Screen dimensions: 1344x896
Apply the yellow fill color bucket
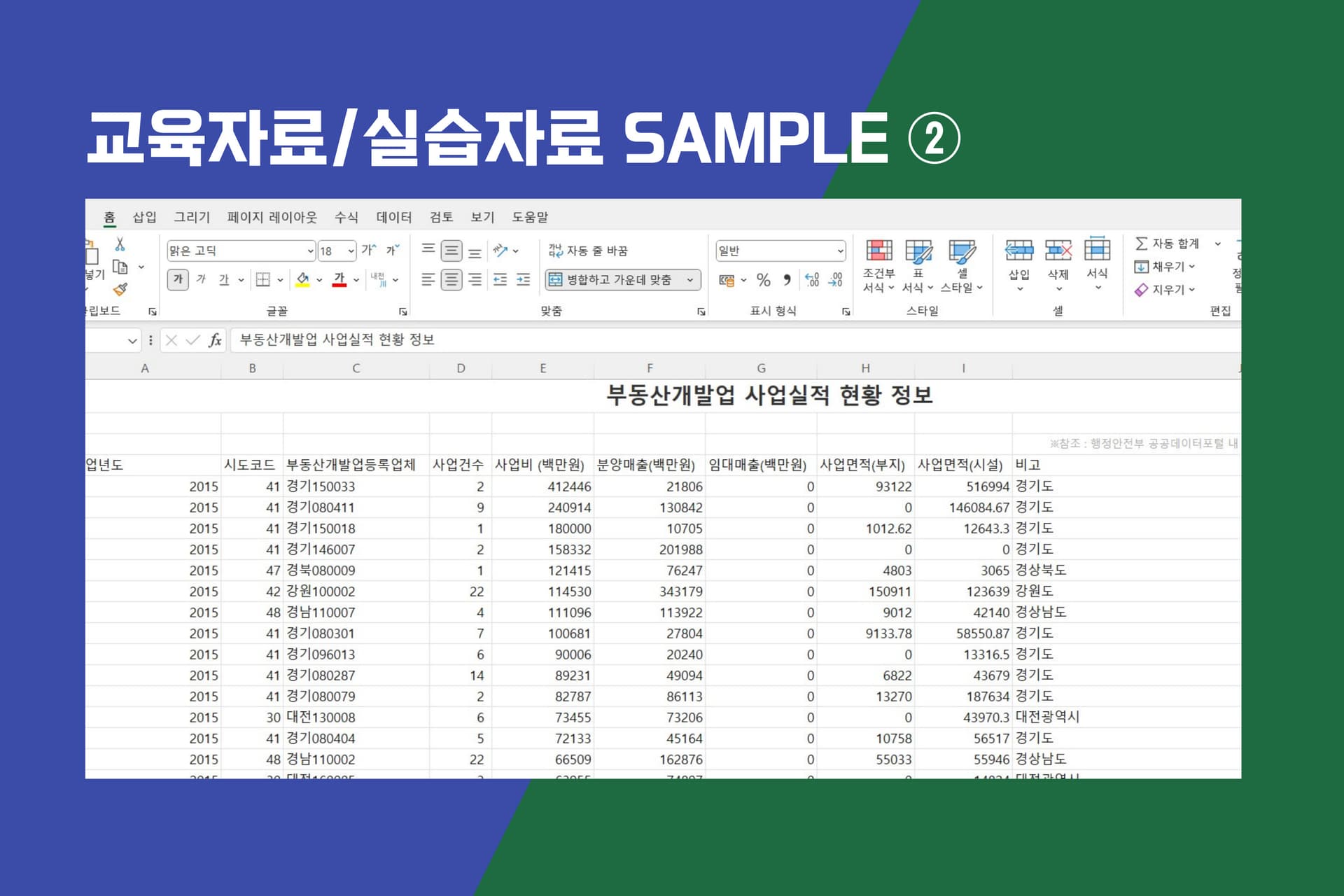[x=302, y=280]
